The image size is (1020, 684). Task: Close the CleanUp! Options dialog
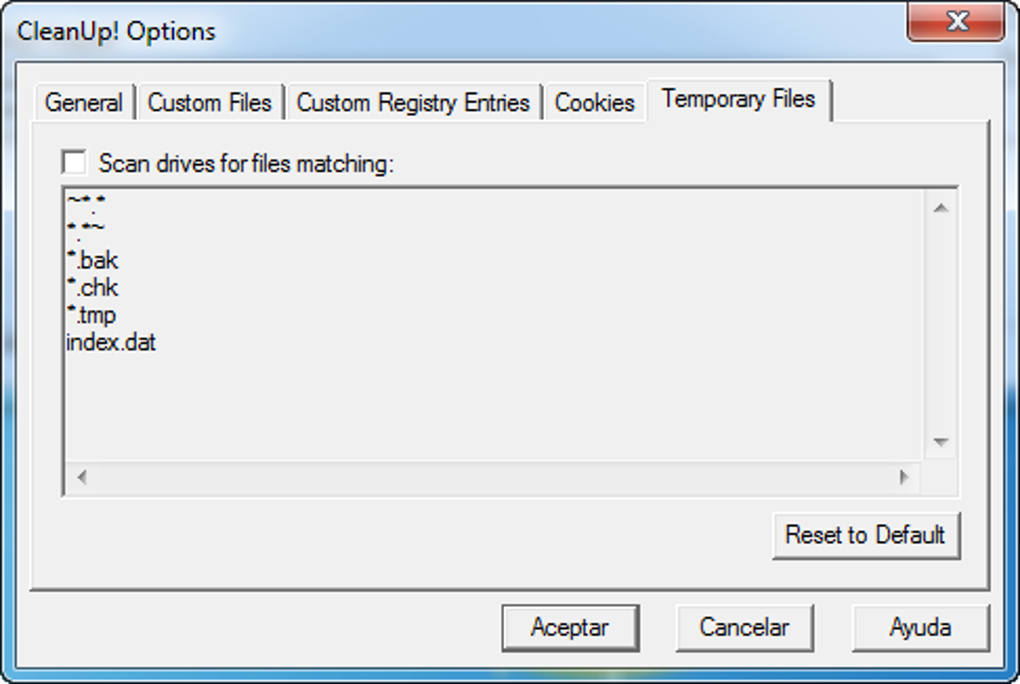(956, 22)
